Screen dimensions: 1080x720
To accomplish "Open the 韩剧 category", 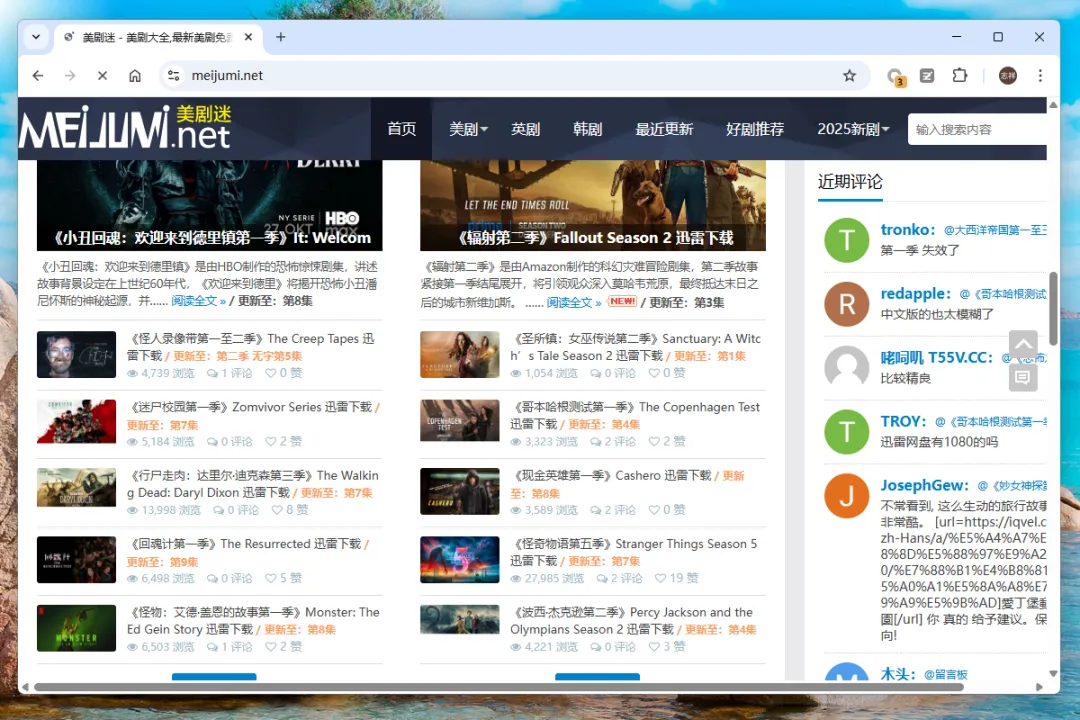I will point(588,129).
